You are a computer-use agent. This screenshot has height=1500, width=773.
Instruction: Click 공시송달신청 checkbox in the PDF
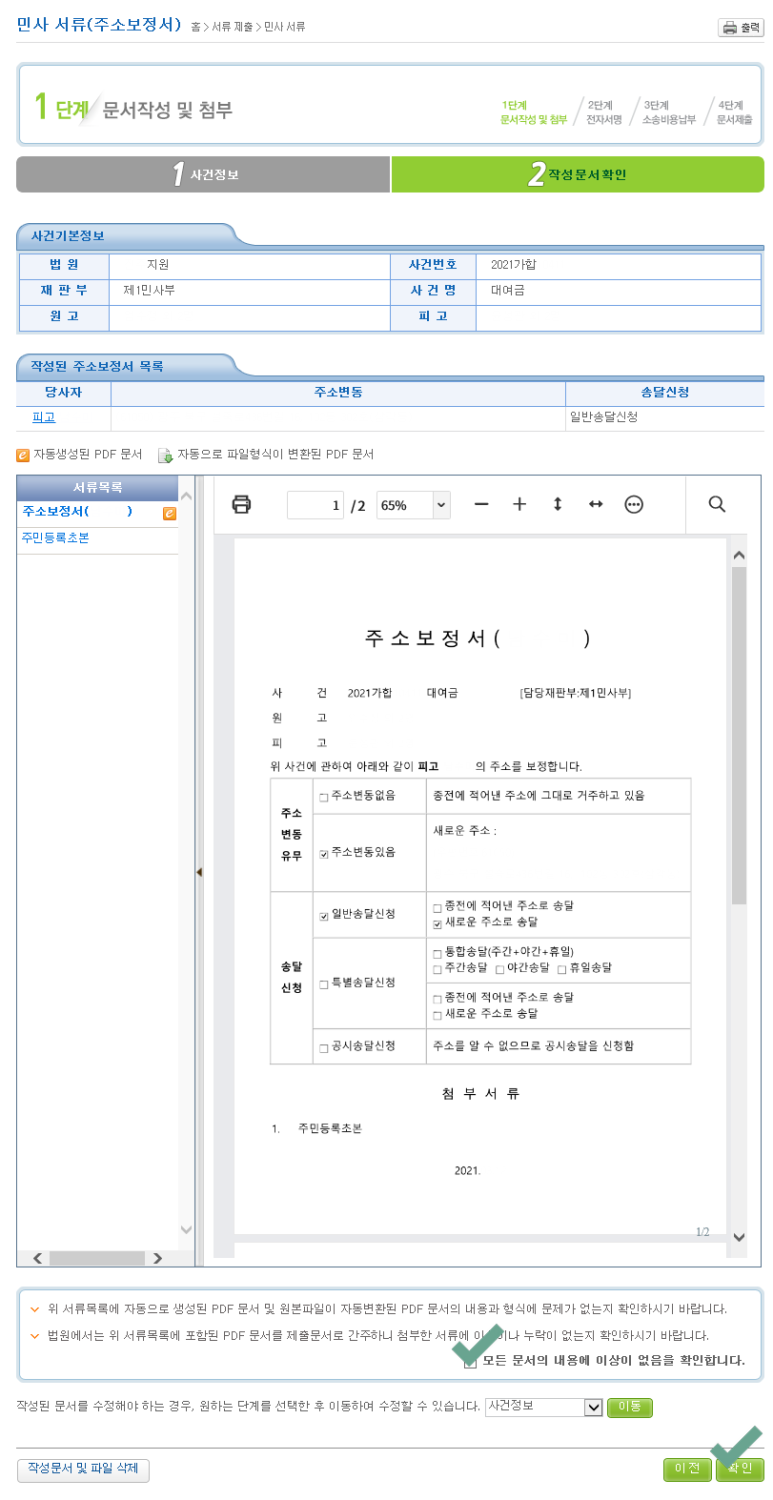click(x=323, y=1048)
